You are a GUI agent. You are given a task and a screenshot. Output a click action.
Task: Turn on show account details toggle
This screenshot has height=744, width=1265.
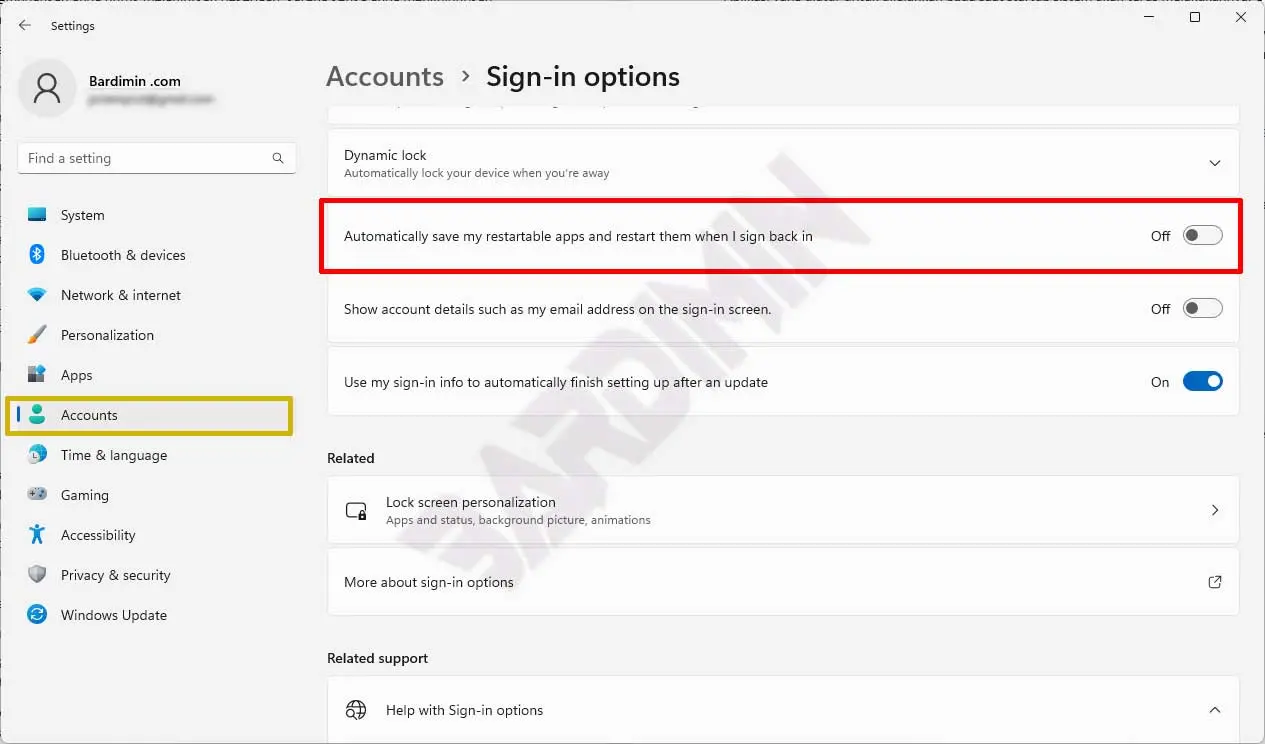point(1202,309)
